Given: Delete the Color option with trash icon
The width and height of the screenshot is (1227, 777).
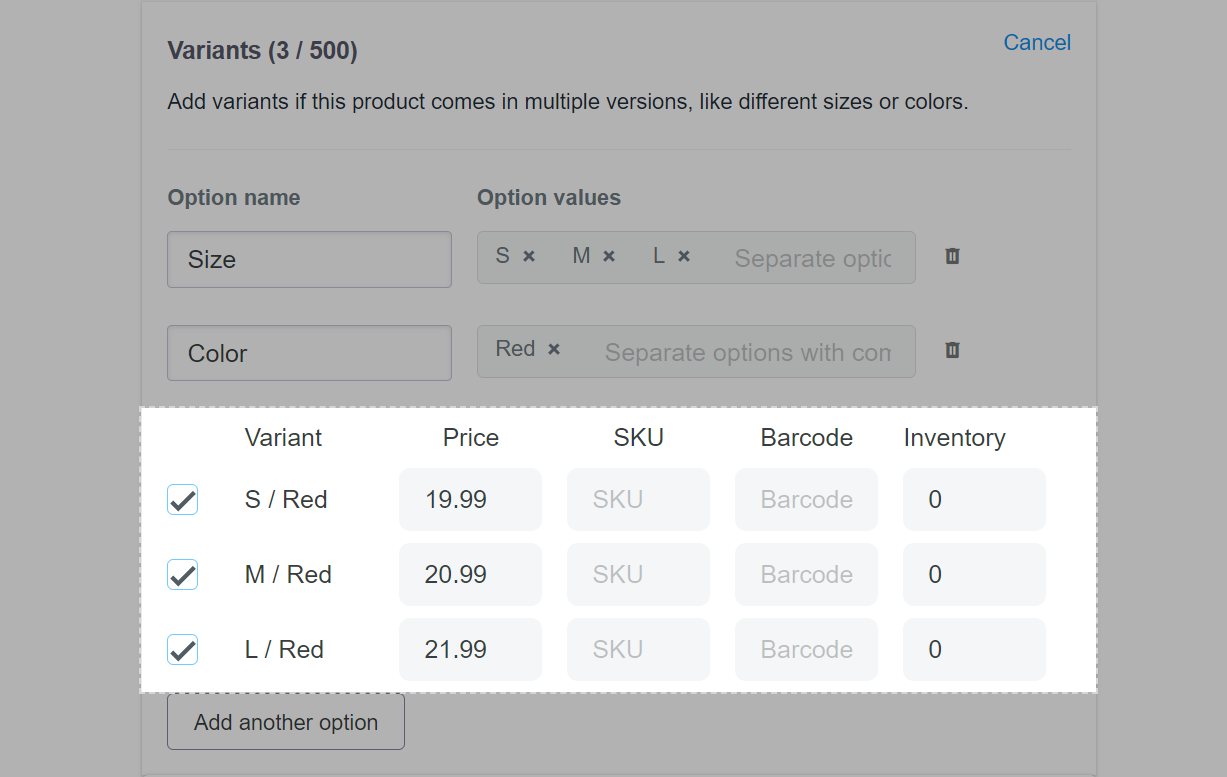Looking at the screenshot, I should (x=952, y=351).
